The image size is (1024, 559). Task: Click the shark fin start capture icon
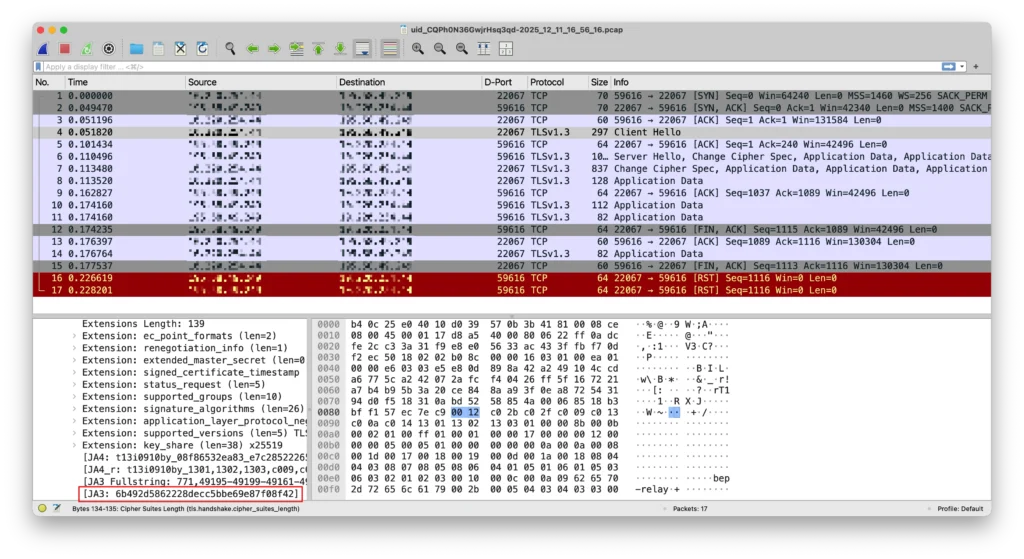[43, 48]
